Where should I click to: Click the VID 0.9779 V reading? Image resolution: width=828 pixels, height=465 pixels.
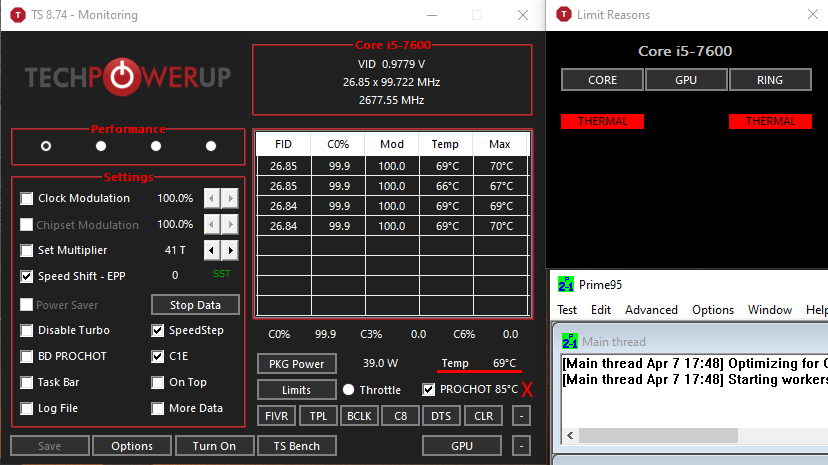point(391,64)
